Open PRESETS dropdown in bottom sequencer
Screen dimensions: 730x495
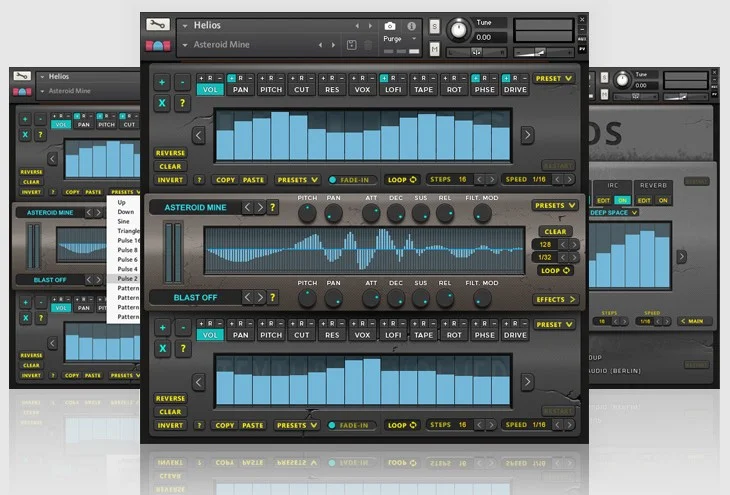coord(297,425)
